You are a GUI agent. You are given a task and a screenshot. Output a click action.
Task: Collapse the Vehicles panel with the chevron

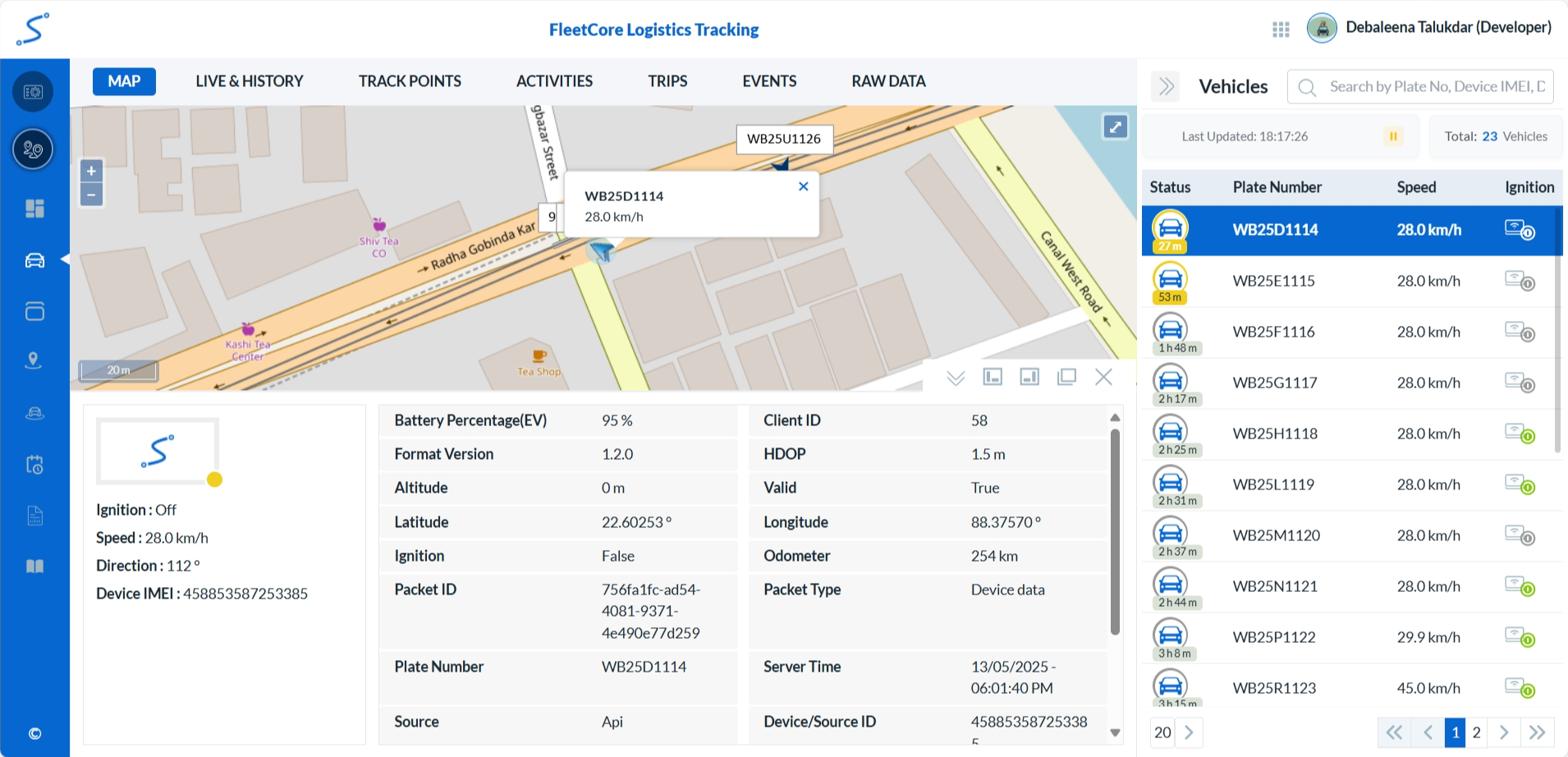tap(1166, 86)
